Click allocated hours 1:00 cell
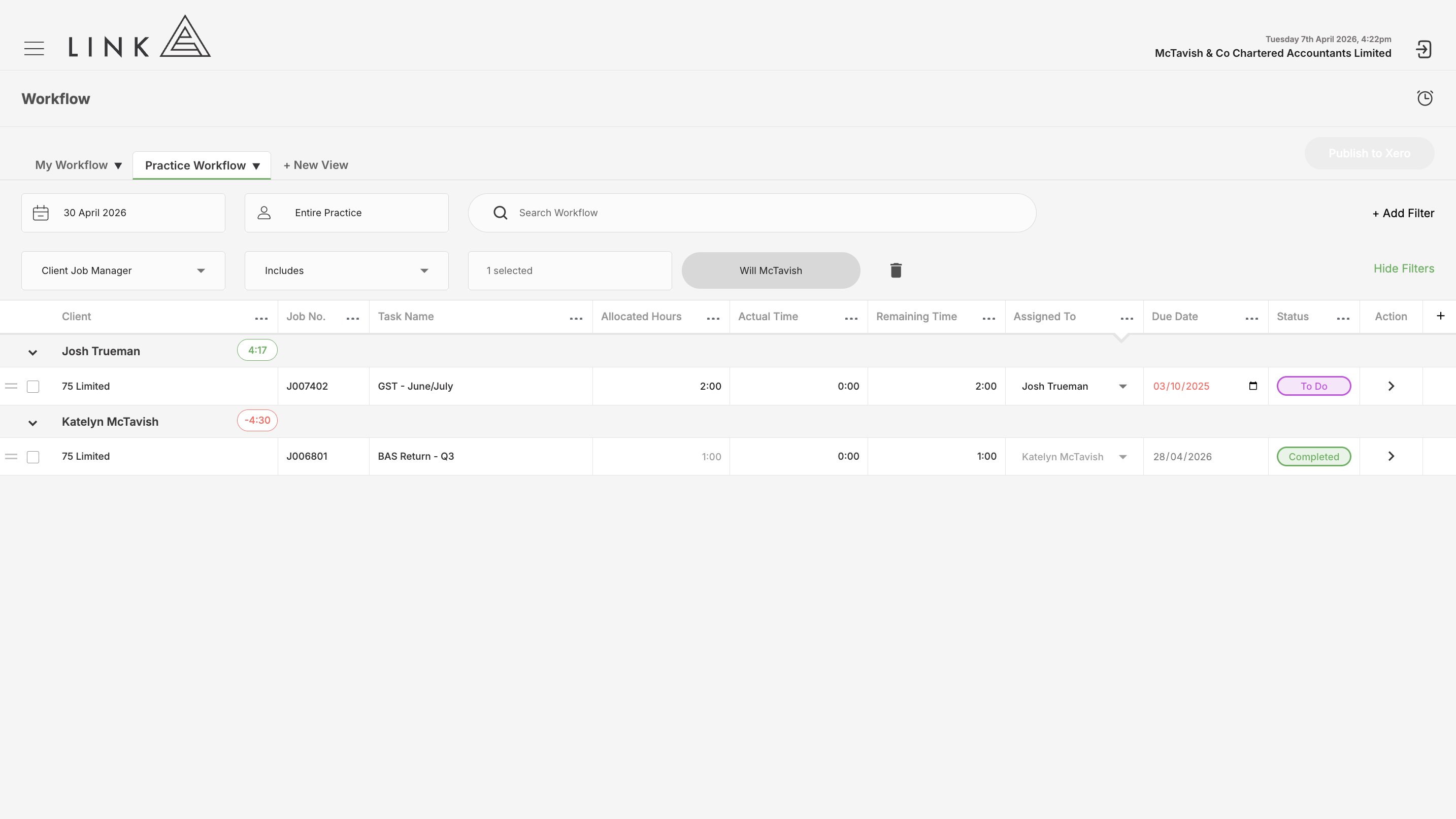 (661, 457)
